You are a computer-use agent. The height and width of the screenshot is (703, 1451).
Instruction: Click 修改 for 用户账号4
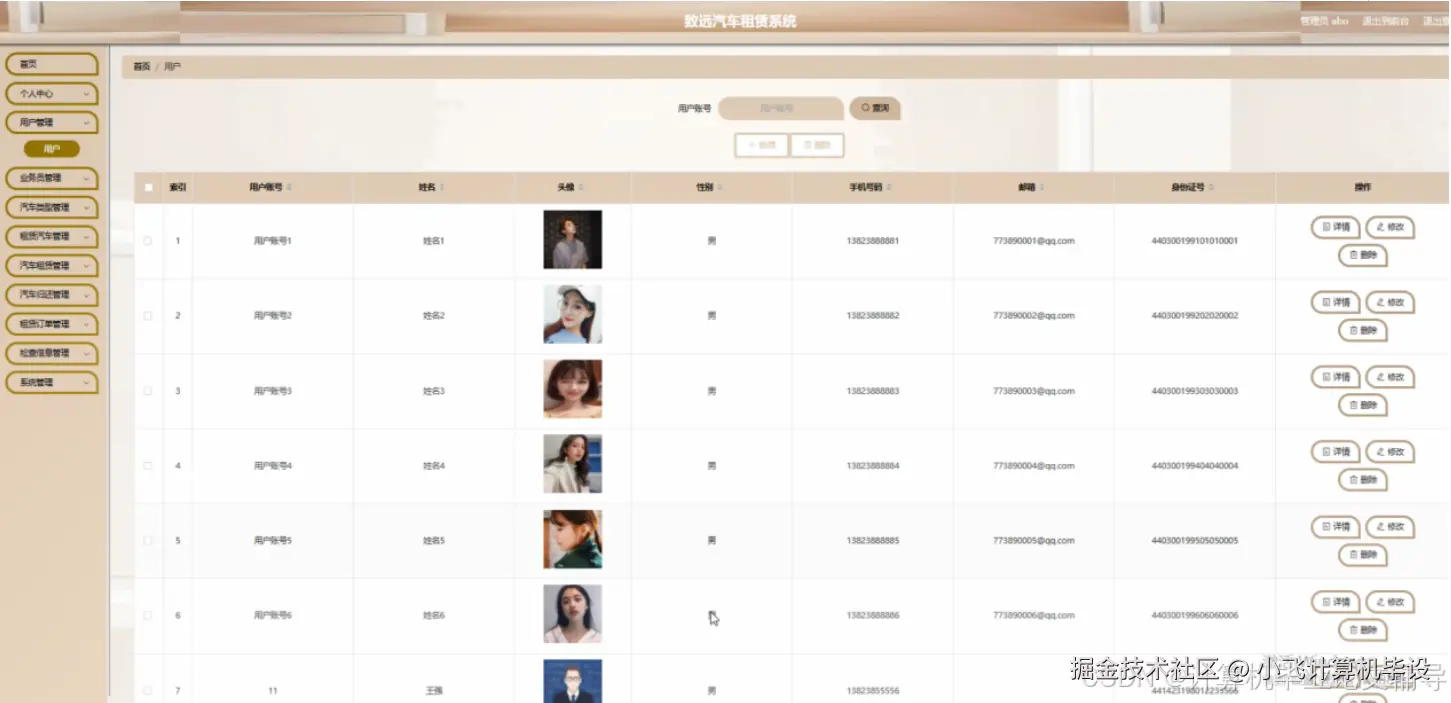point(1390,452)
